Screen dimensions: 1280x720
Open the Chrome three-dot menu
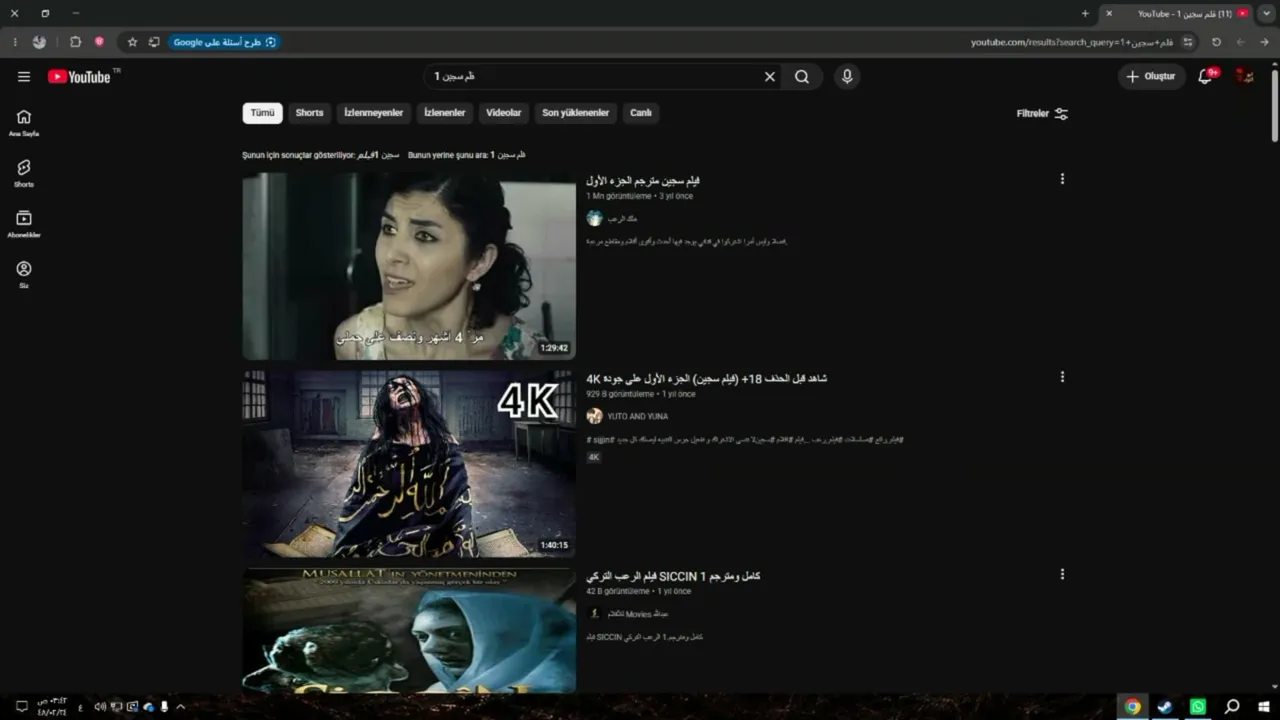click(15, 42)
